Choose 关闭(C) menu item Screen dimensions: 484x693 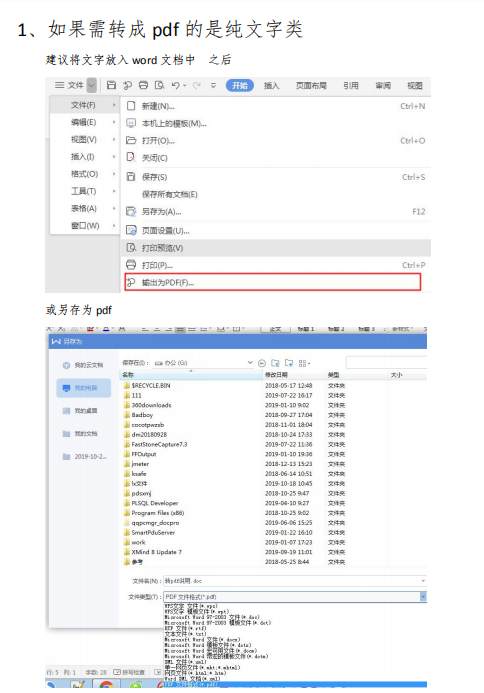(276, 158)
